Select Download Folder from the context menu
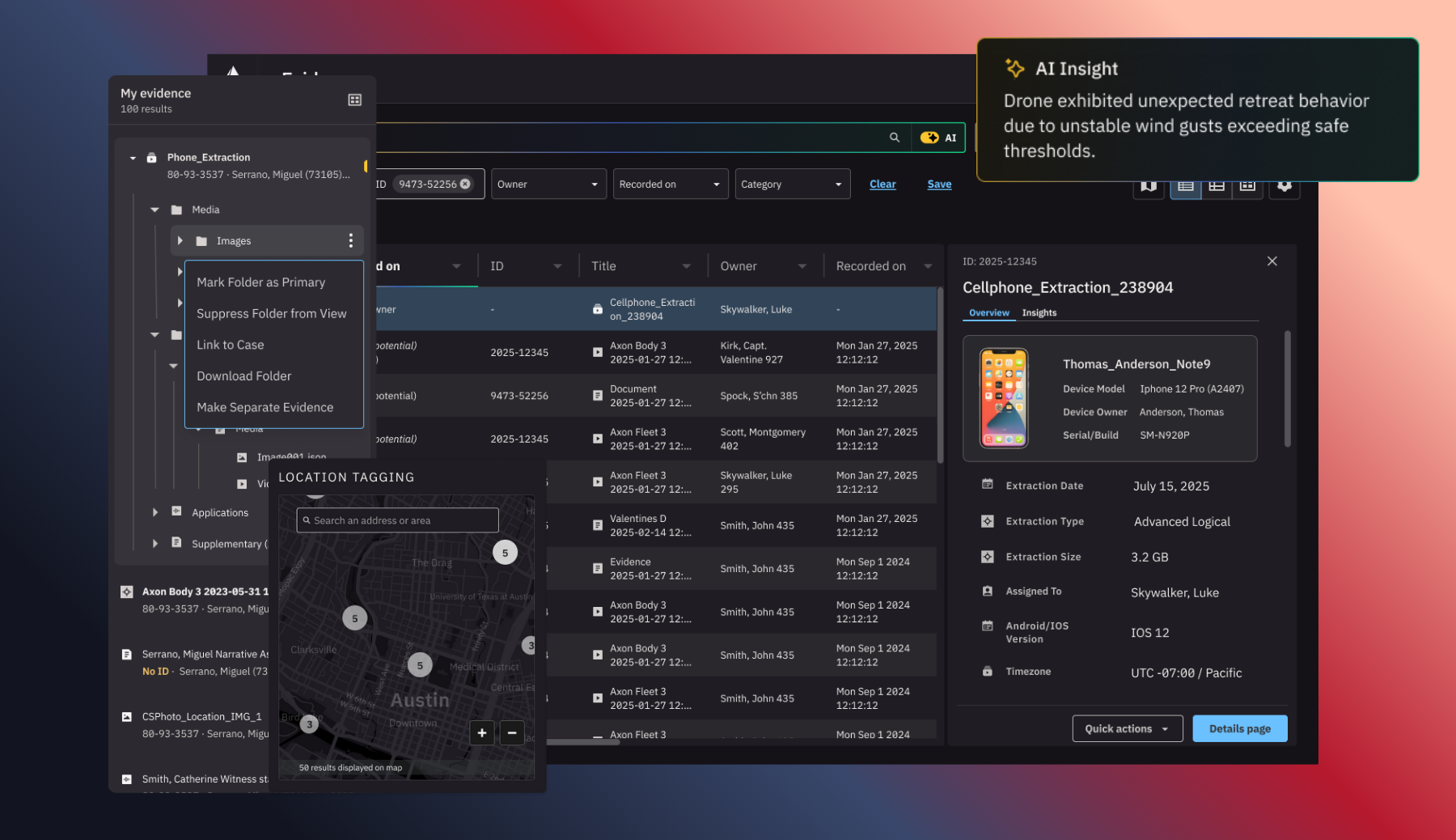Screen dimensions: 1456x840 [x=243, y=375]
